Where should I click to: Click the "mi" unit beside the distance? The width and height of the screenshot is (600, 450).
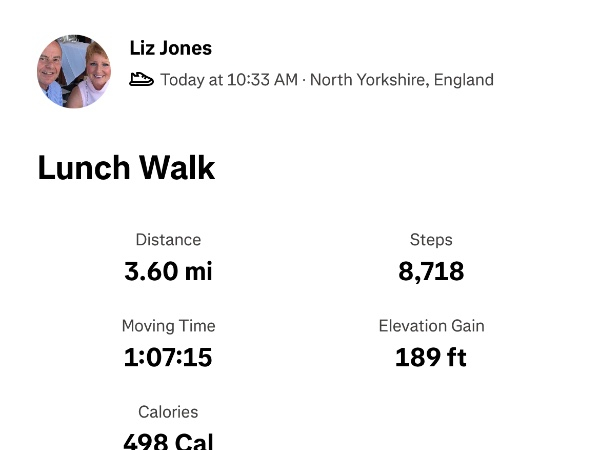click(x=197, y=271)
